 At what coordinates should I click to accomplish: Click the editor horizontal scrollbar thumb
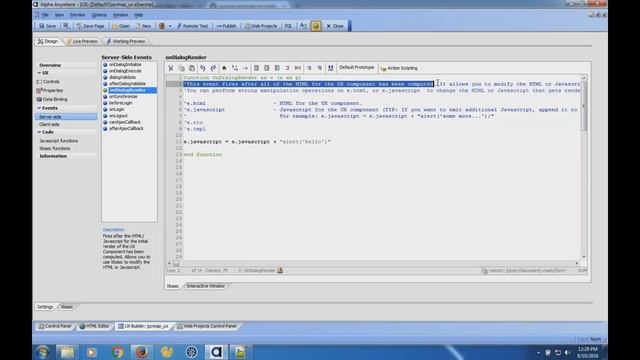pos(176,263)
